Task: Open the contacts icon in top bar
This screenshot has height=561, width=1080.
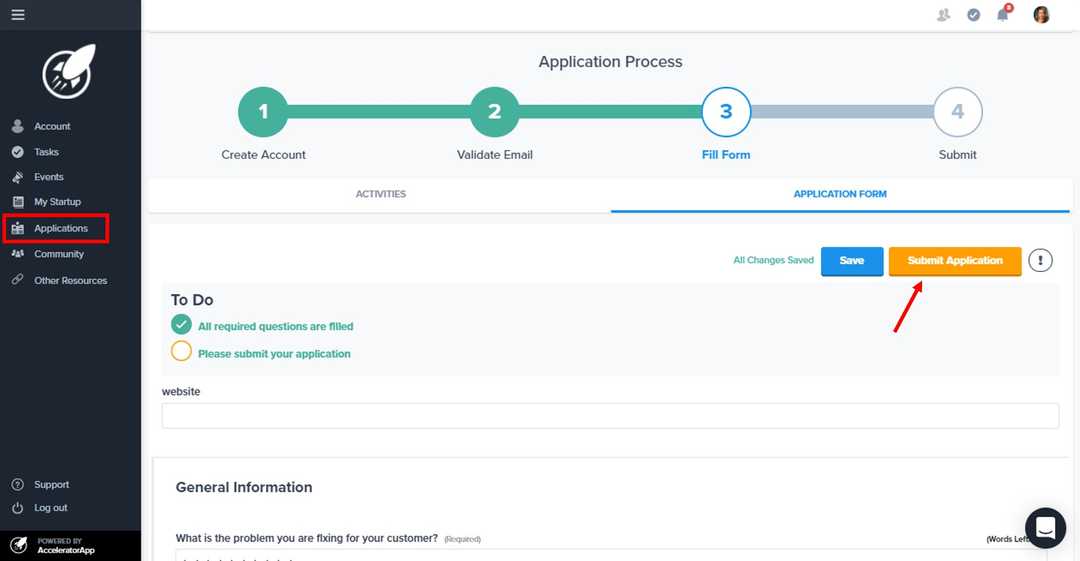Action: pyautogui.click(x=944, y=14)
